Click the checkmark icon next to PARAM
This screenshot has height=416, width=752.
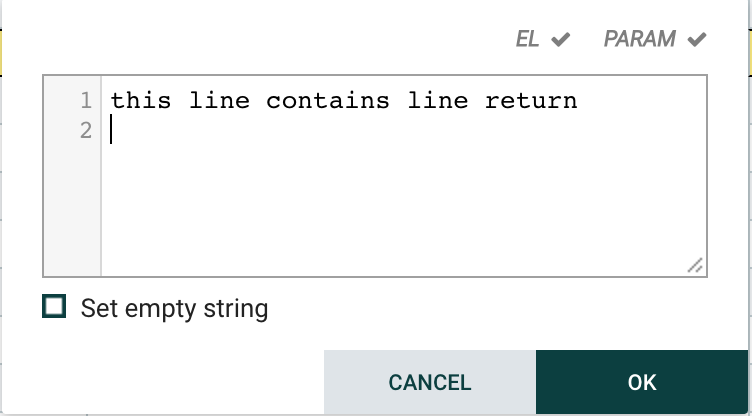click(x=697, y=40)
